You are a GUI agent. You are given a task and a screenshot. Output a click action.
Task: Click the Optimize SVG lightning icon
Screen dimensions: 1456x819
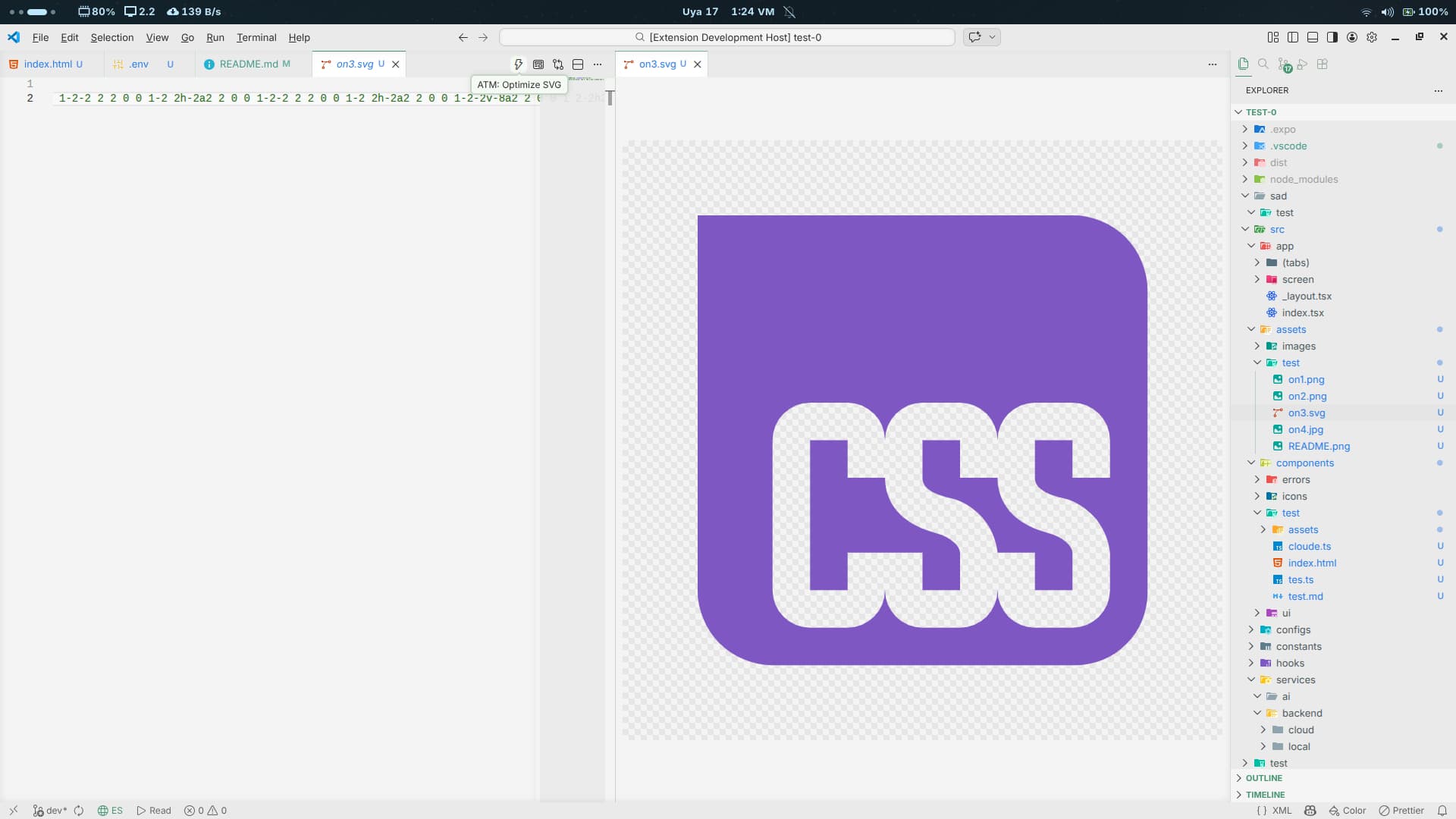(x=518, y=64)
